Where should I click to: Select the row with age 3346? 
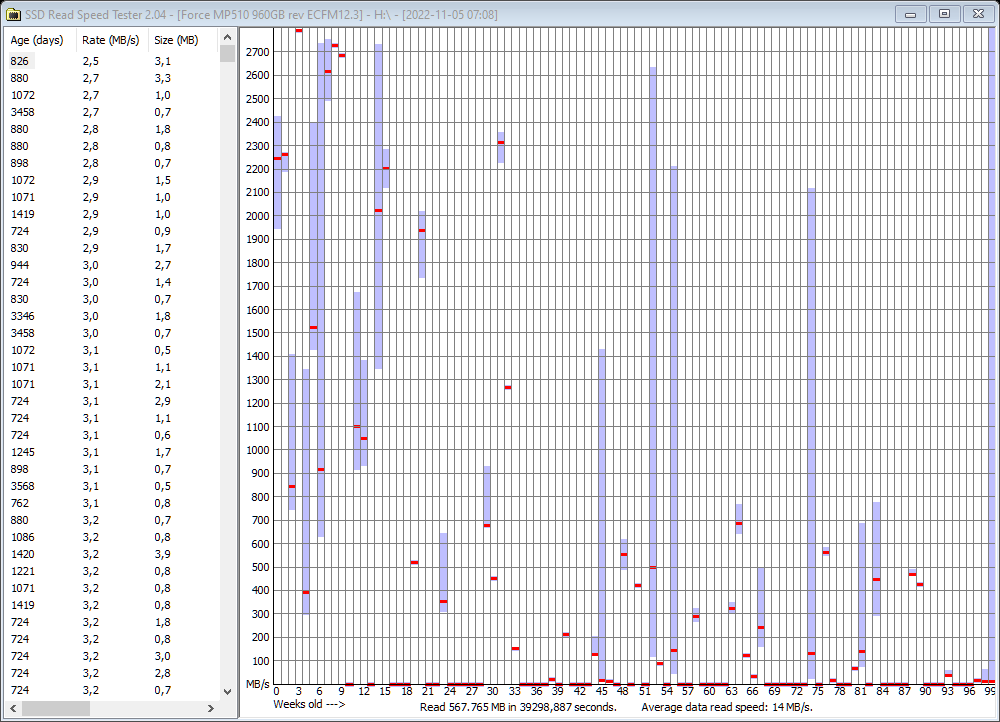point(112,316)
